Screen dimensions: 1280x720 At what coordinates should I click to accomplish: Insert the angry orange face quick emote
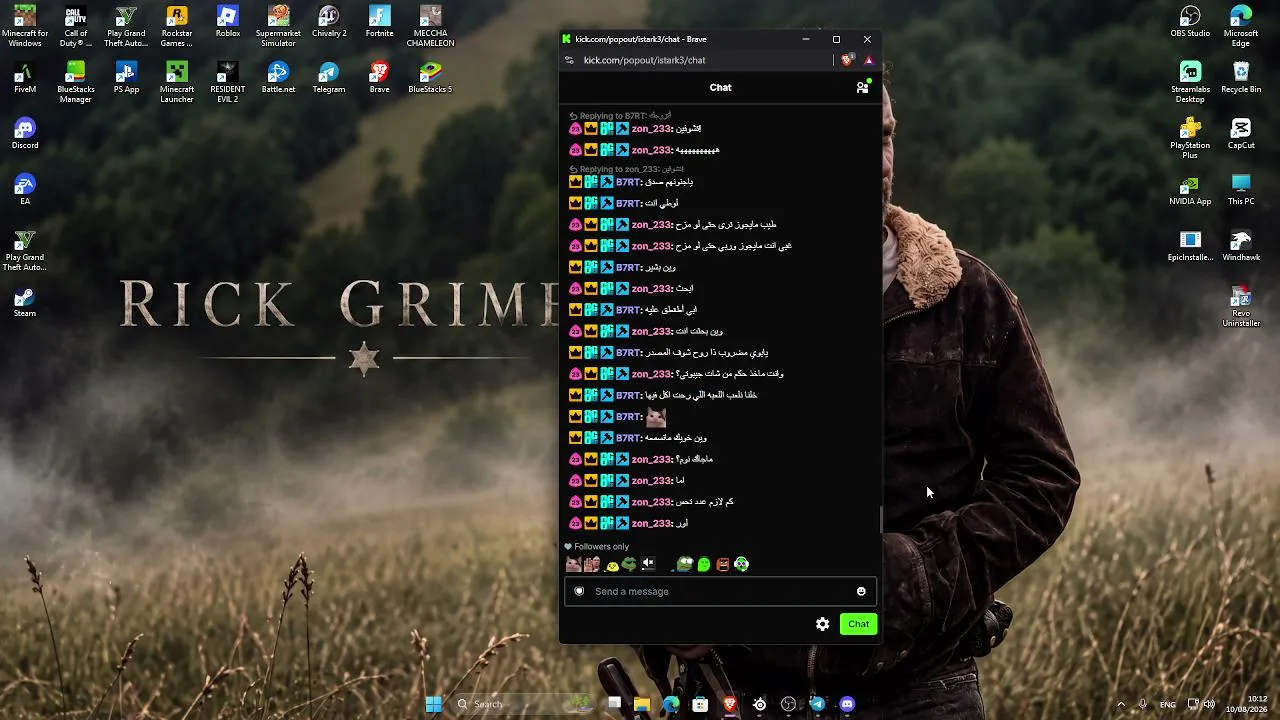coord(722,564)
